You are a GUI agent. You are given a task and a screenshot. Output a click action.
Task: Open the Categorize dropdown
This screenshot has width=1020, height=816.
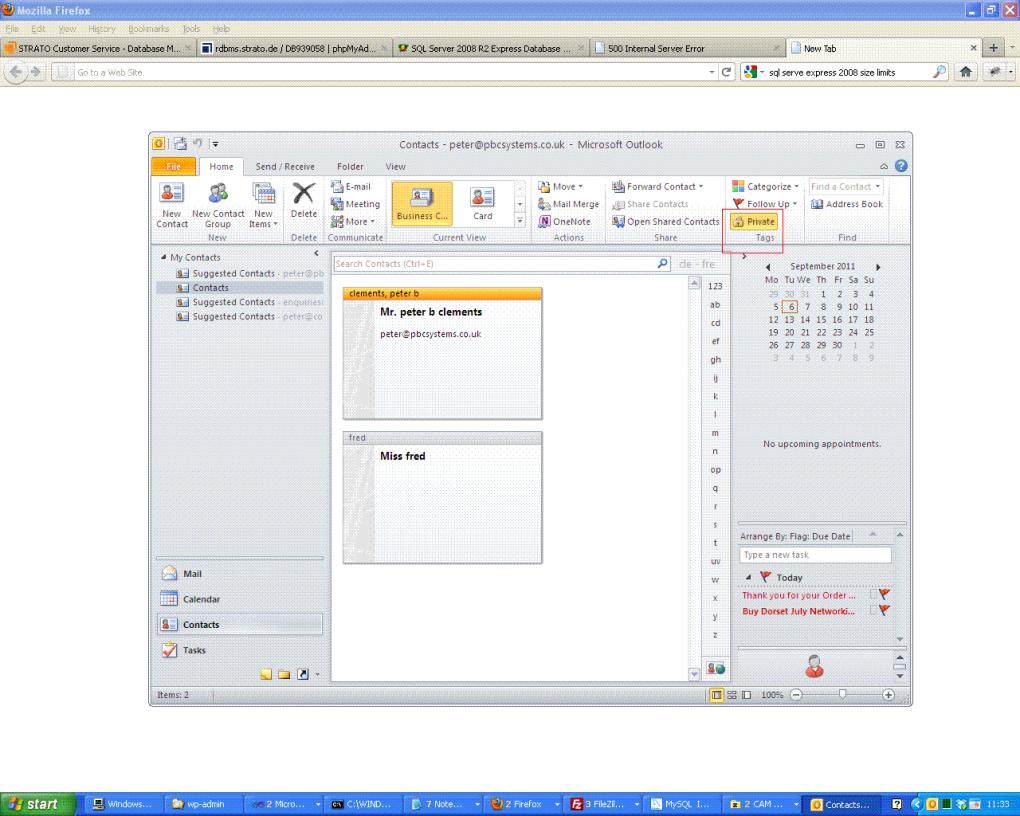(x=766, y=187)
